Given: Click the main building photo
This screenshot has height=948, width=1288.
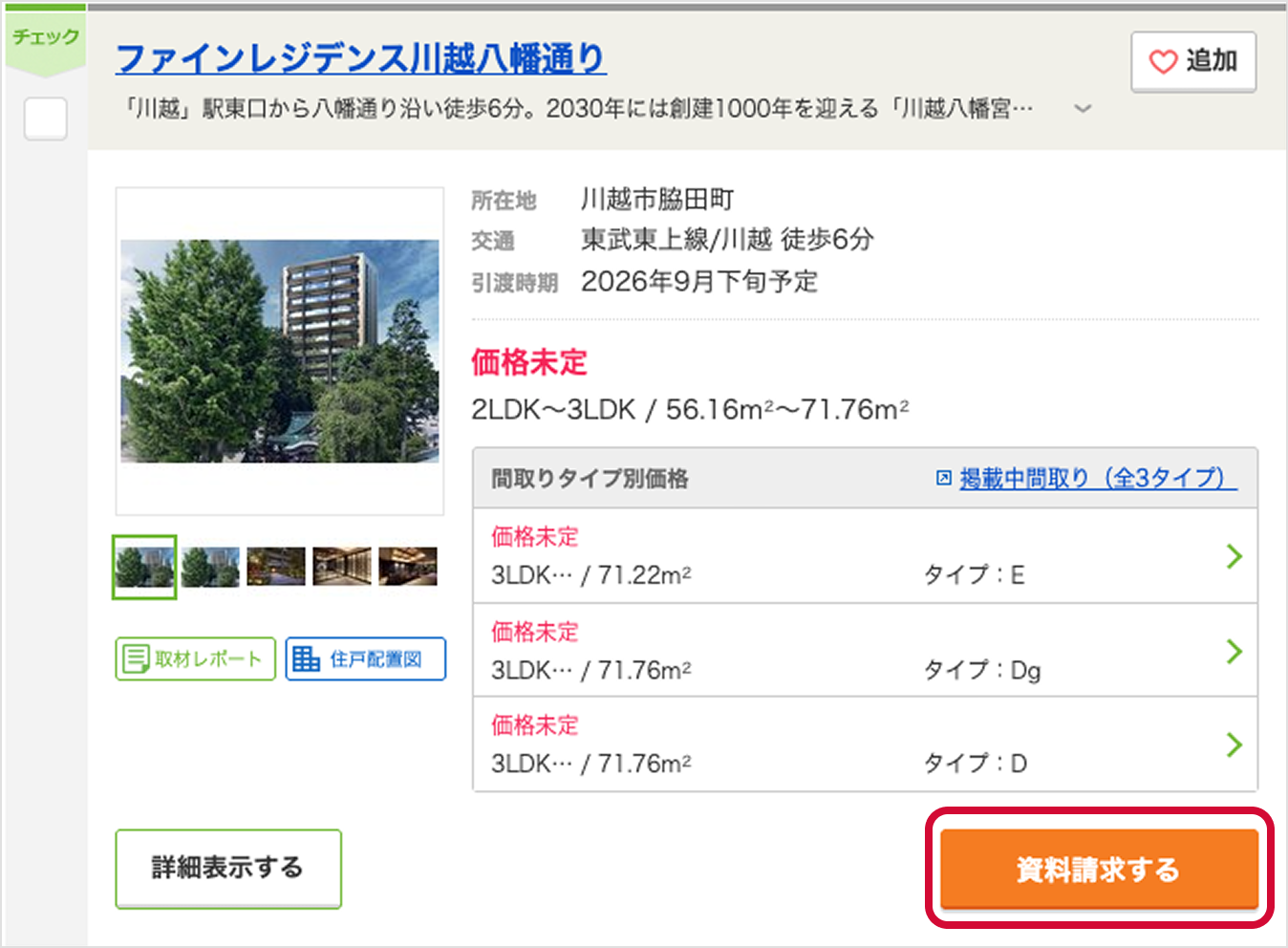Looking at the screenshot, I should (280, 351).
